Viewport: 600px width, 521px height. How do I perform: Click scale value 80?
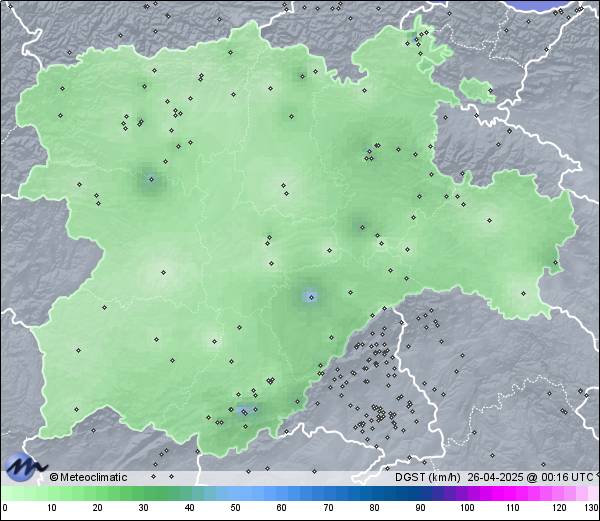point(375,508)
